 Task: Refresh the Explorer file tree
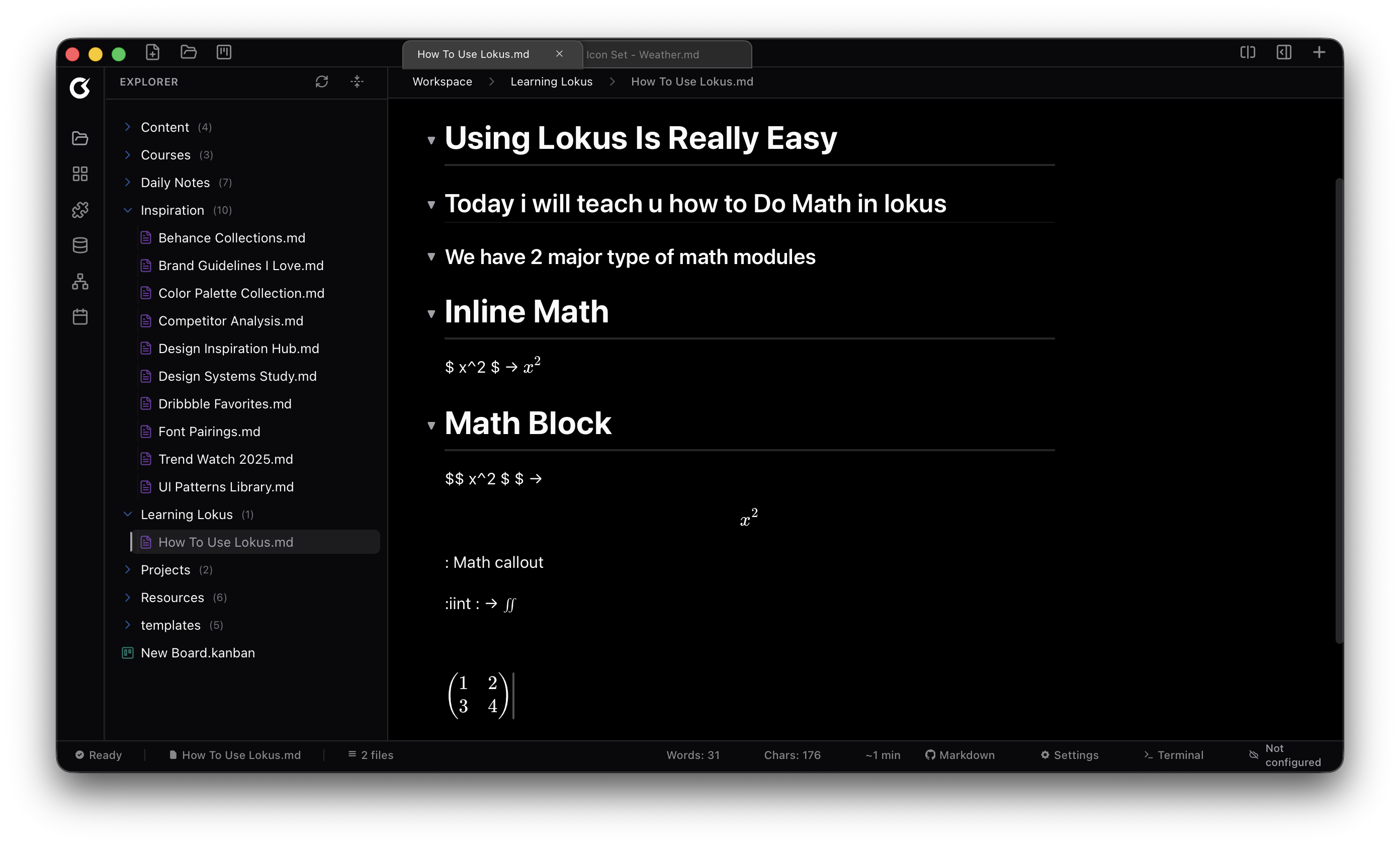(322, 82)
